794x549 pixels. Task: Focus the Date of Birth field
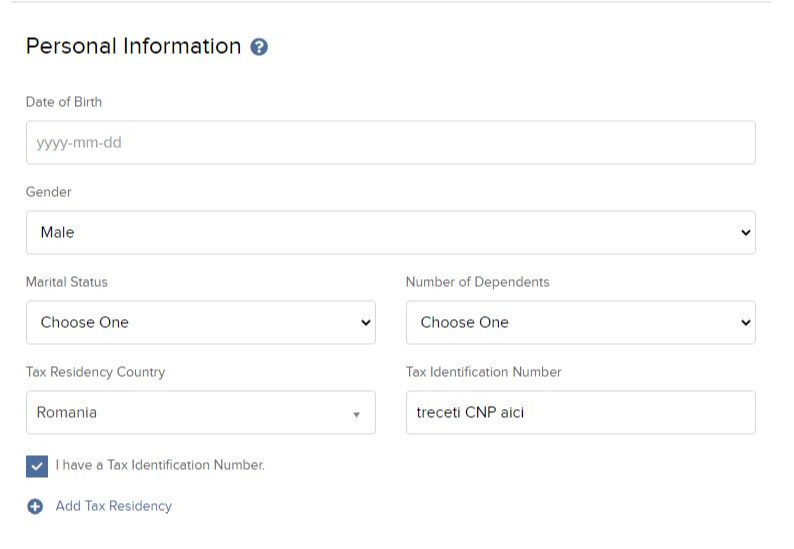click(391, 142)
